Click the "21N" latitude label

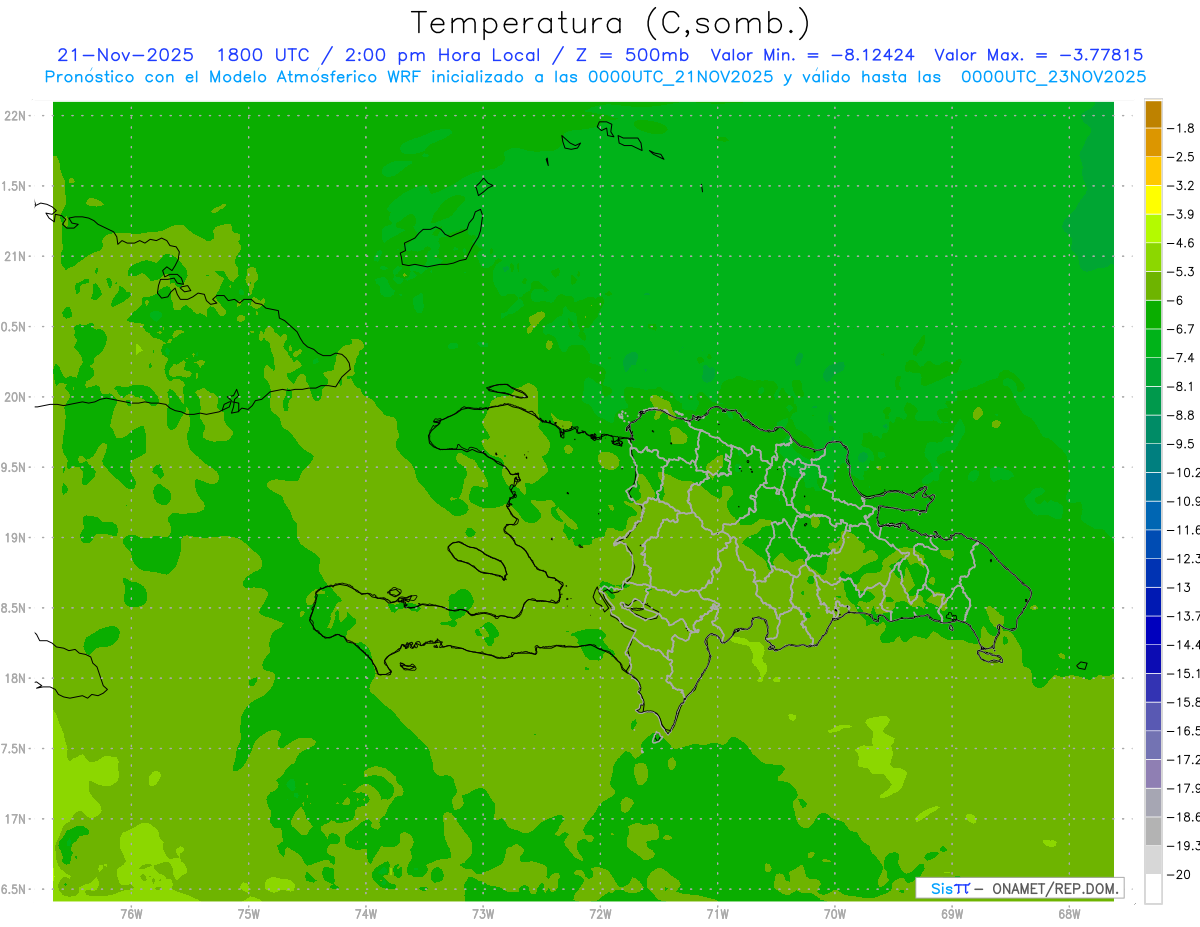(x=15, y=256)
